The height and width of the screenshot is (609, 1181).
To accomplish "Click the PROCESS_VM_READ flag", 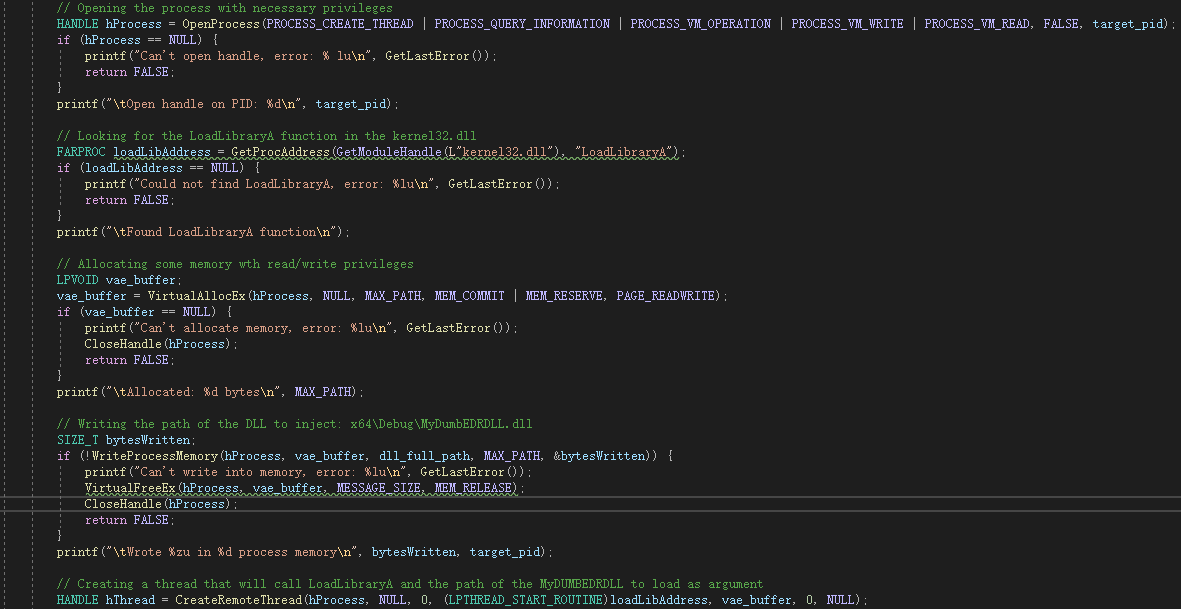I will point(977,23).
